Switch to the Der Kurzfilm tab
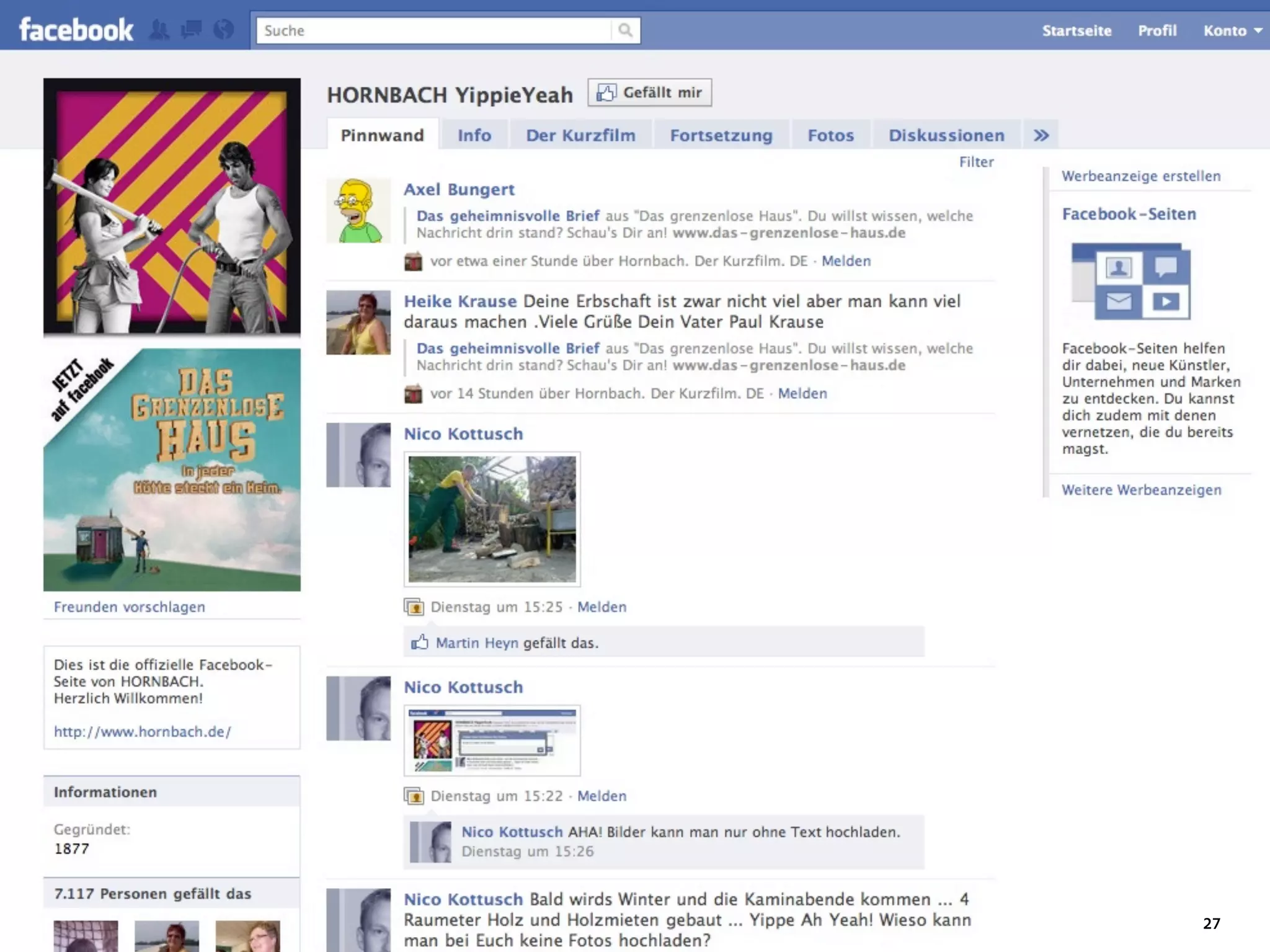Screen dimensions: 1270x952 point(580,135)
